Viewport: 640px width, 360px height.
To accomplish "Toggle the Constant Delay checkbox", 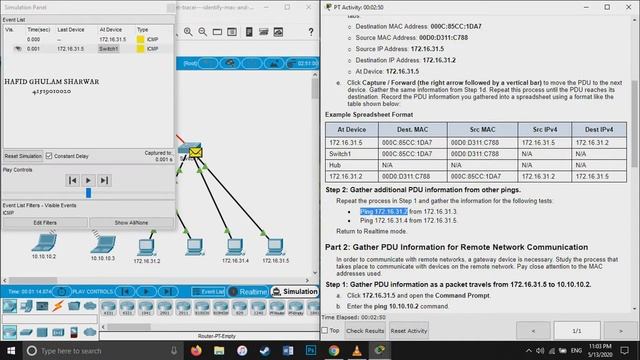I will pyautogui.click(x=49, y=156).
